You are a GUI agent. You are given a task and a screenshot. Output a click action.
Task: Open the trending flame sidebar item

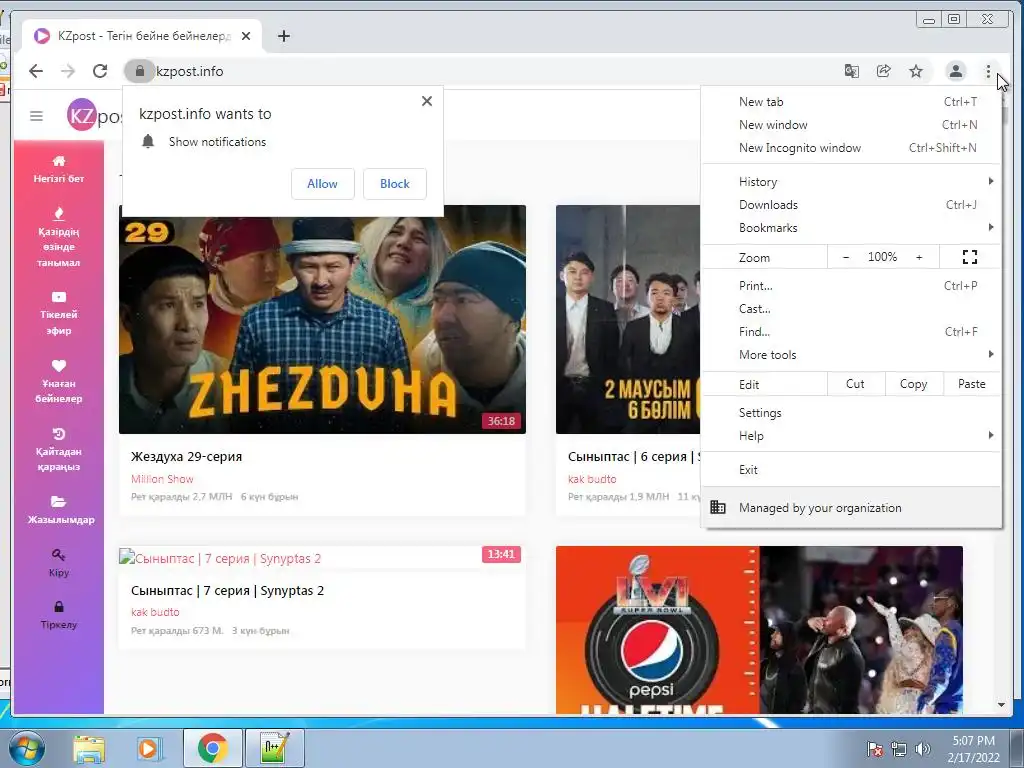tap(59, 238)
